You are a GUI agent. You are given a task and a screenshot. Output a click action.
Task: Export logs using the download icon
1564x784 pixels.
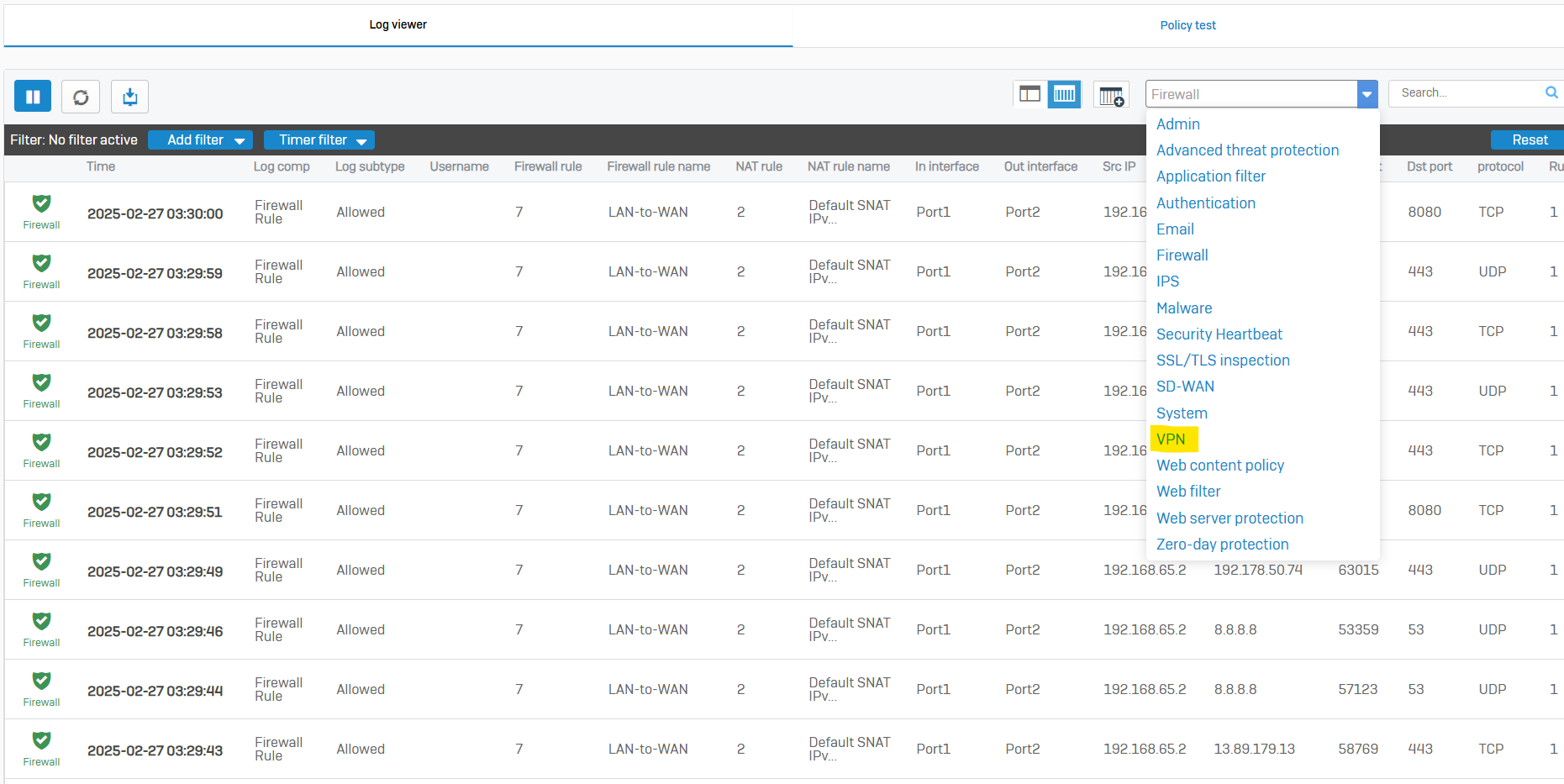tap(129, 97)
